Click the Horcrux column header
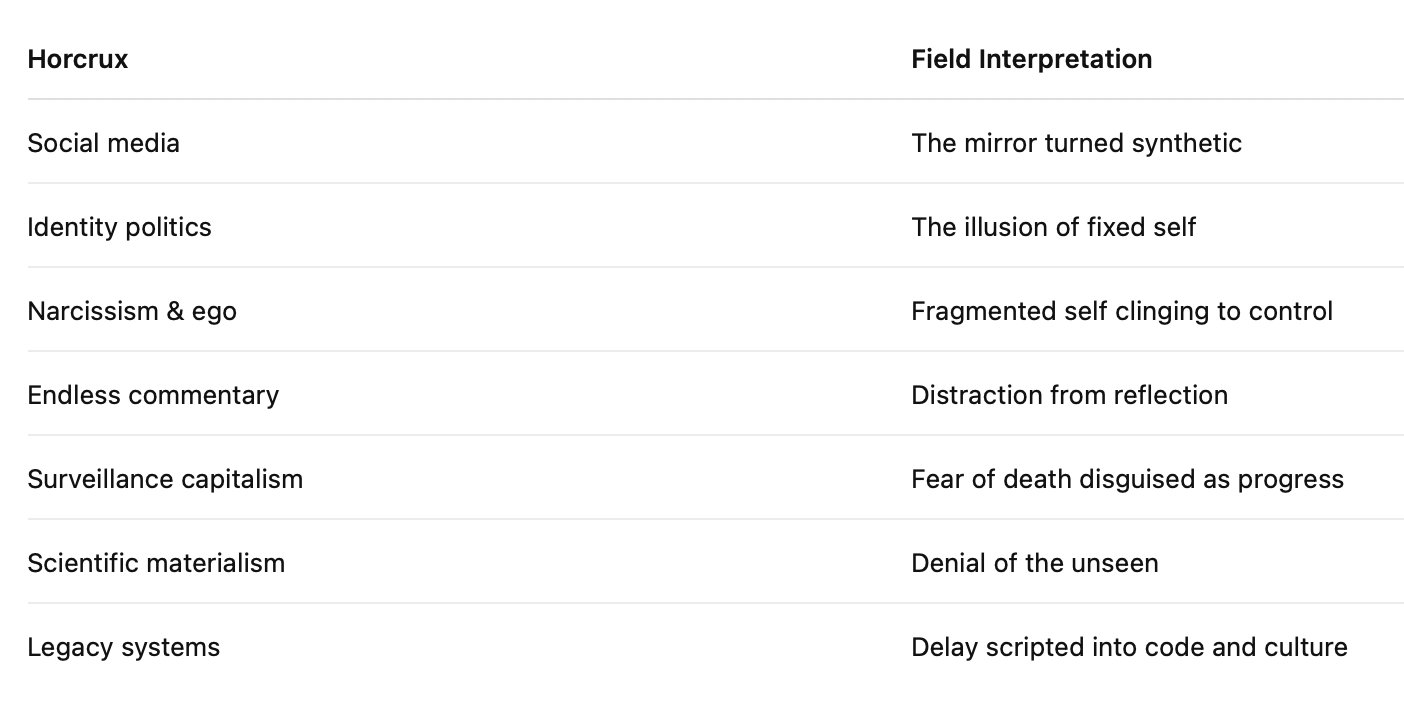 pos(78,59)
